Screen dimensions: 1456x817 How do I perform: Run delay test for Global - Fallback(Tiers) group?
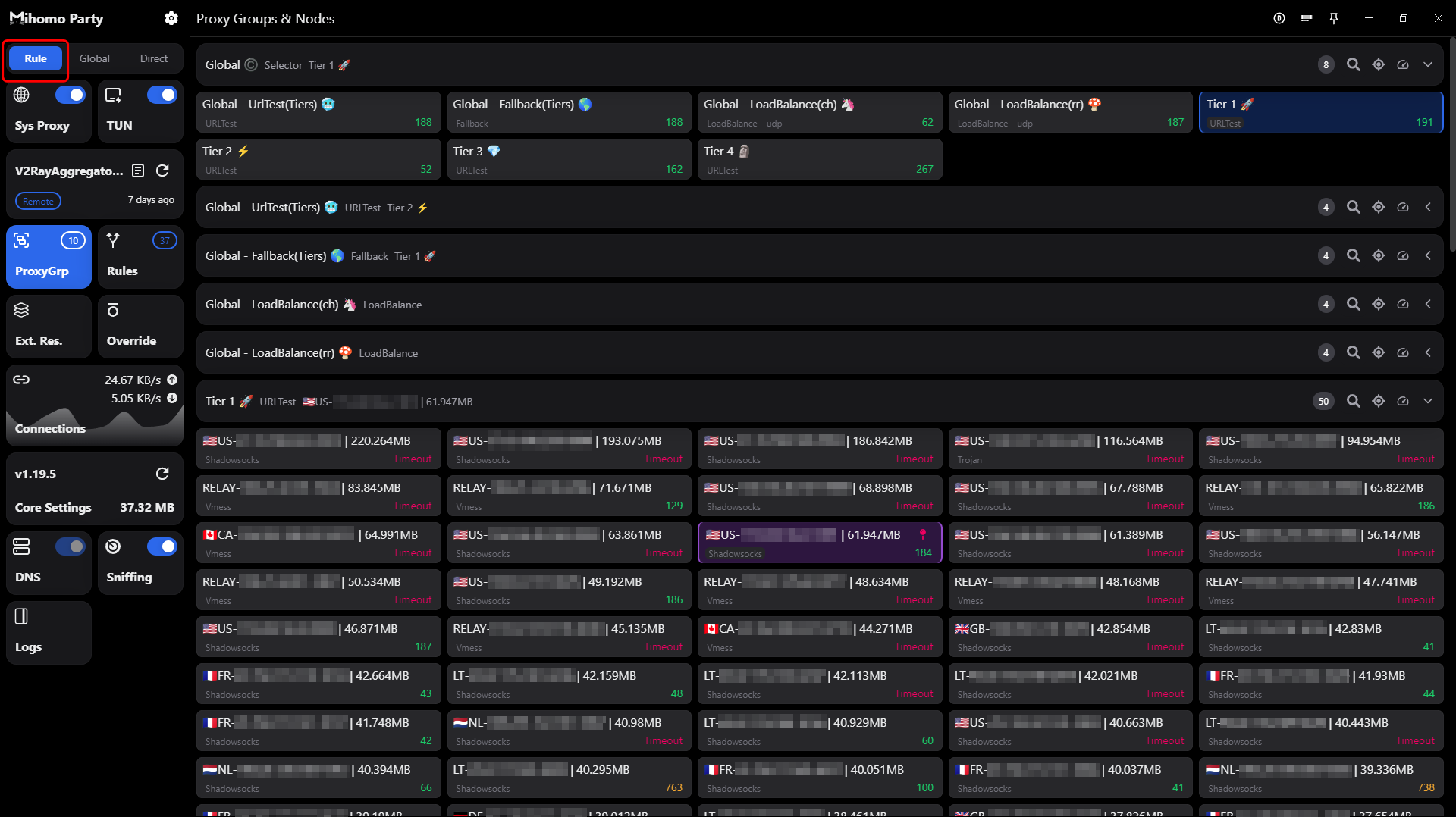coord(1403,255)
